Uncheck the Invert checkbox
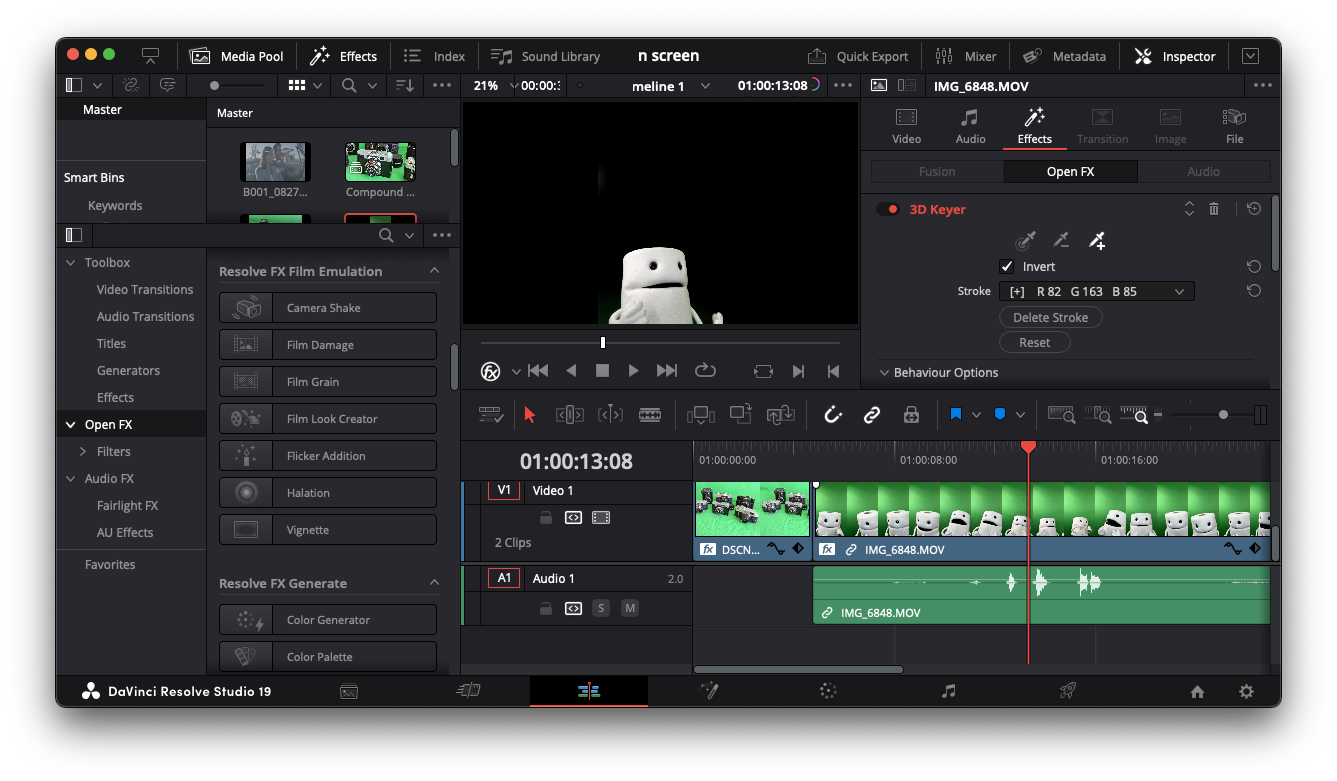The width and height of the screenshot is (1337, 781). 1007,267
